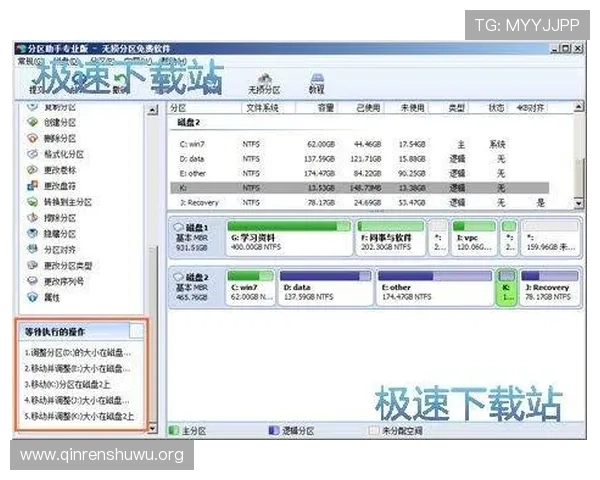The image size is (600, 480).
Task: Sort by the 分区 column header
Action: pyautogui.click(x=205, y=108)
